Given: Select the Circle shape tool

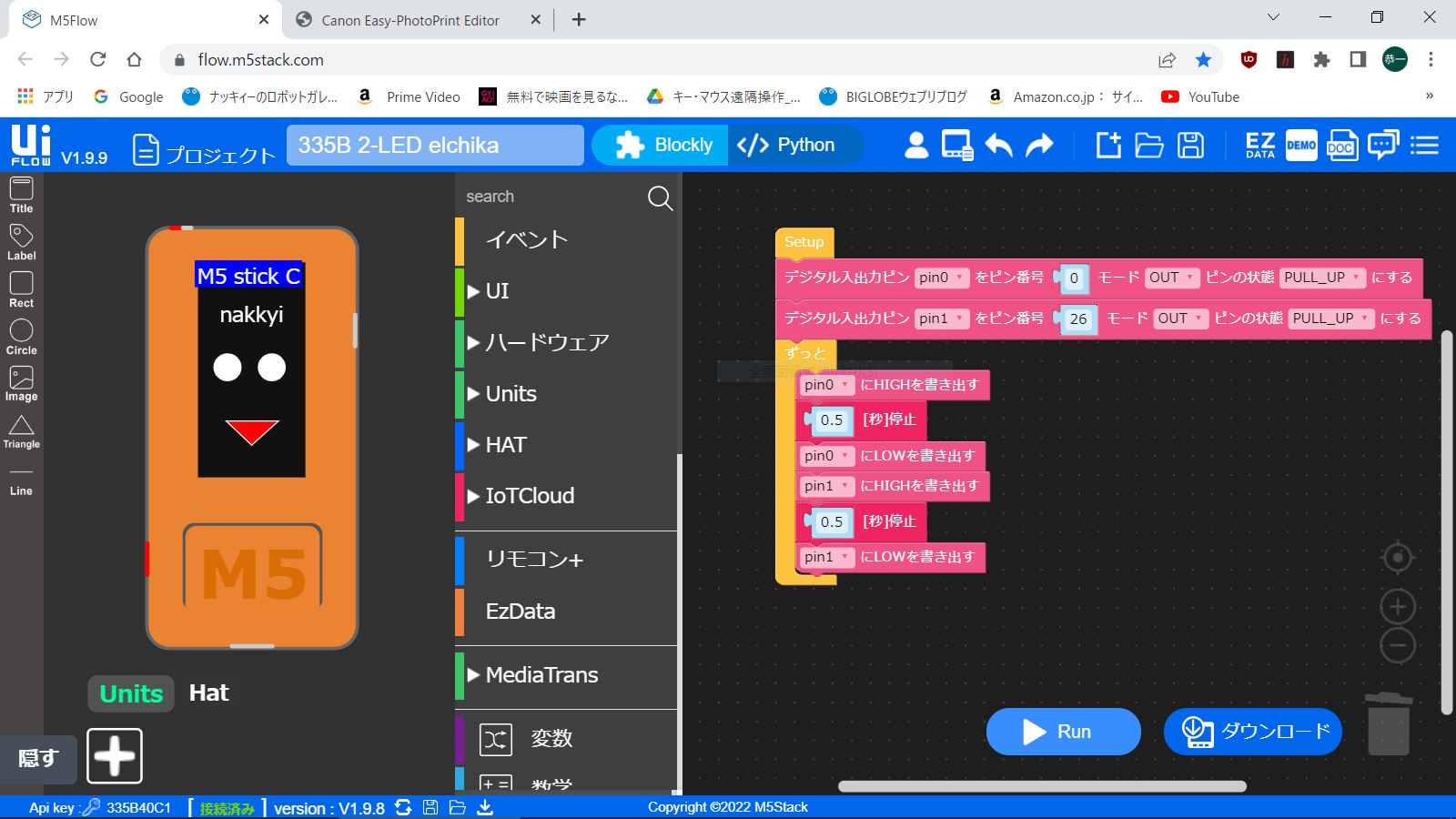Looking at the screenshot, I should tap(21, 336).
